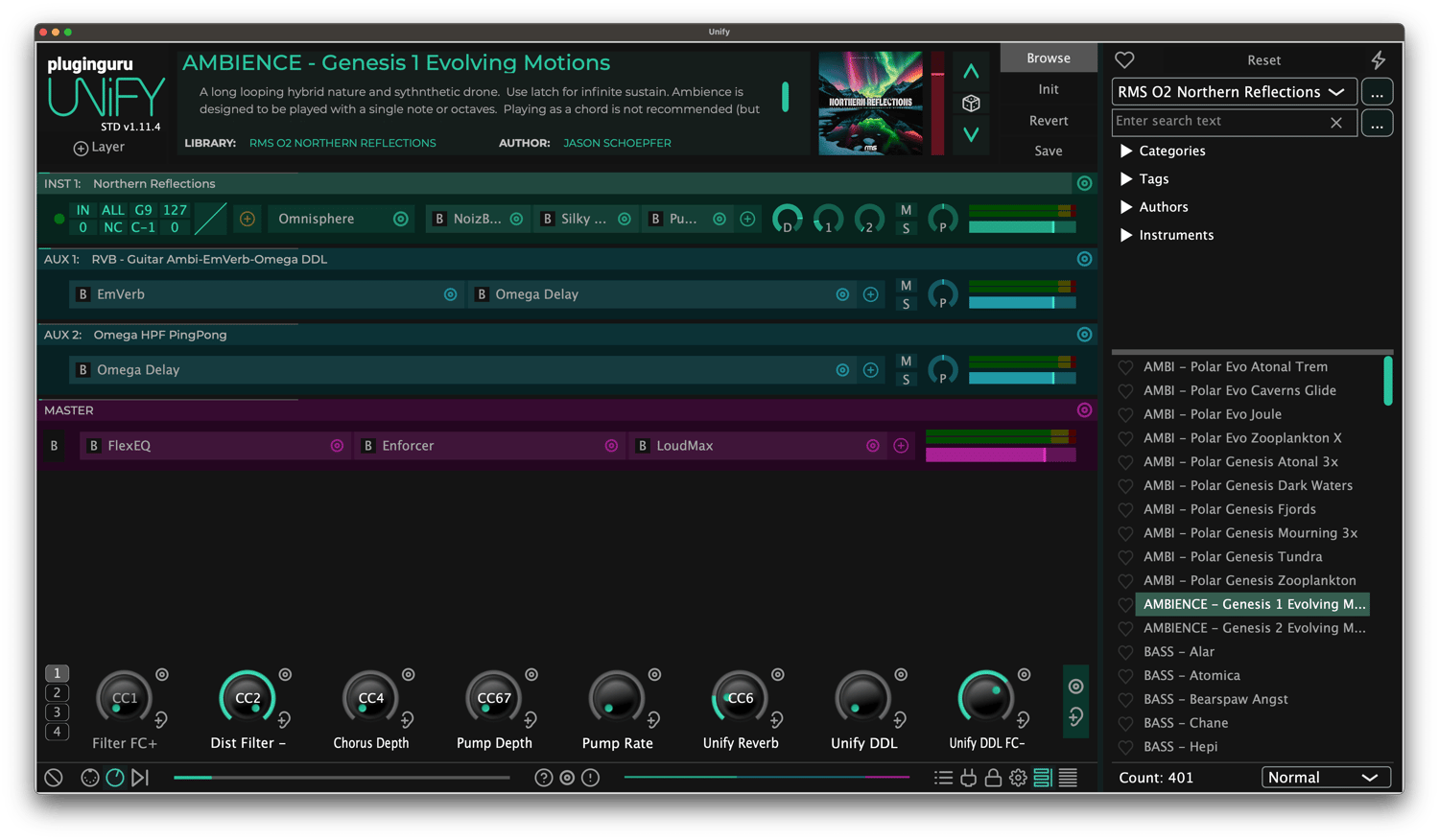Open the list menu icon in footer

943,778
